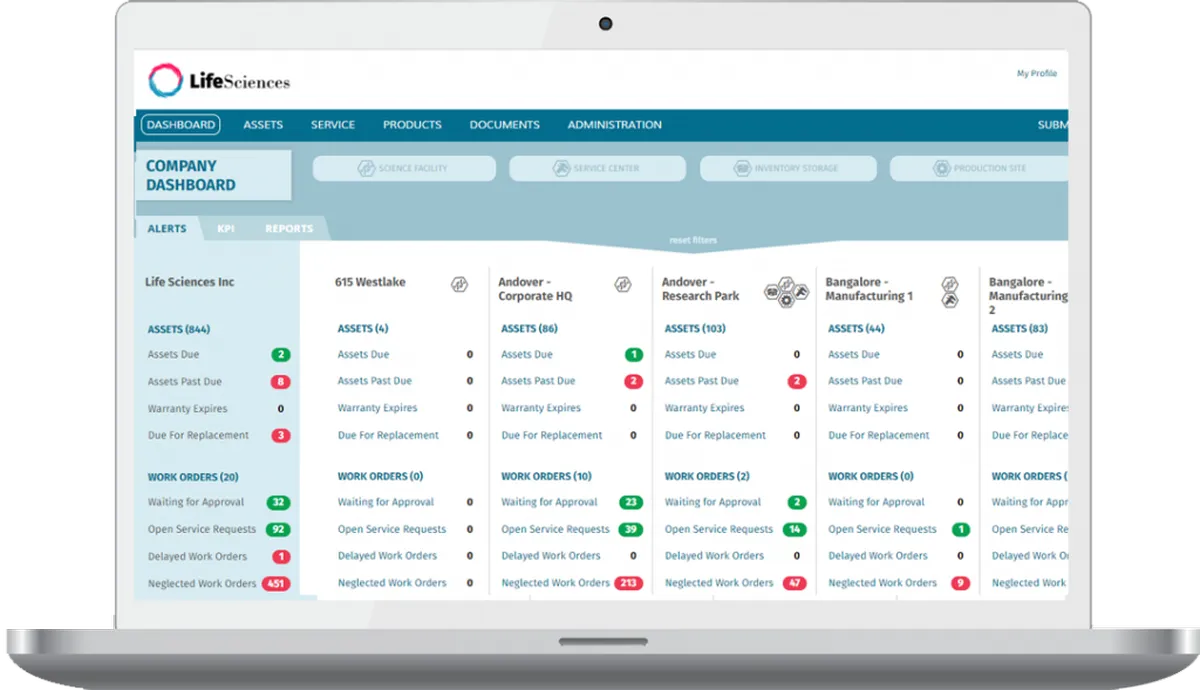1200x690 pixels.
Task: Click the red 451 Neglected Work Orders badge
Action: pyautogui.click(x=276, y=584)
